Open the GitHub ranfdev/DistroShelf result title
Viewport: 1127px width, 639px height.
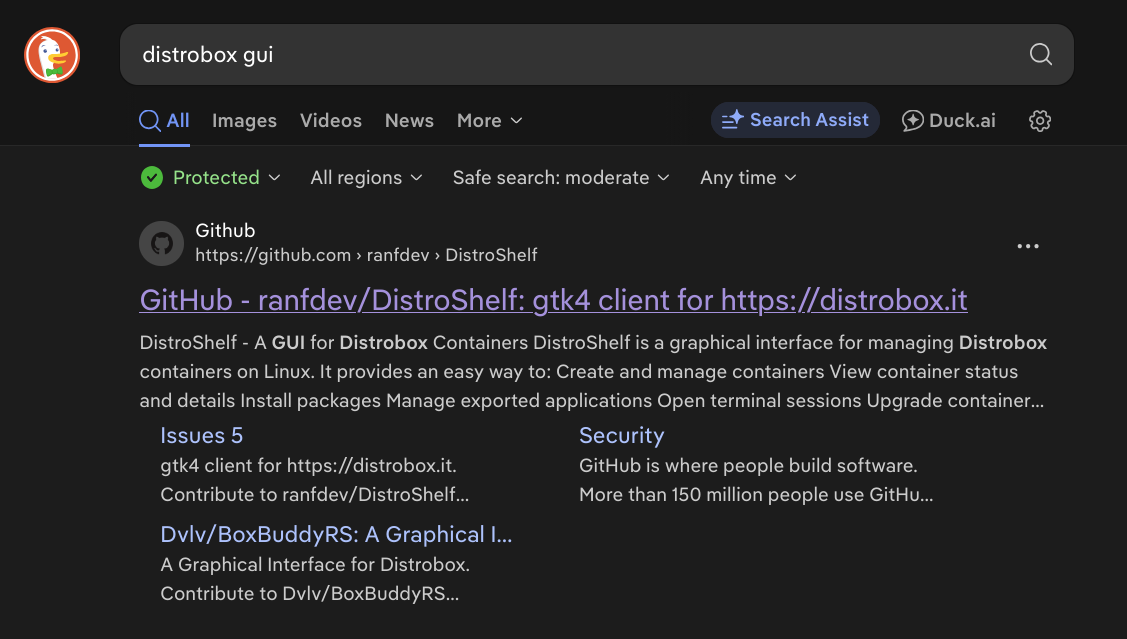[x=553, y=300]
